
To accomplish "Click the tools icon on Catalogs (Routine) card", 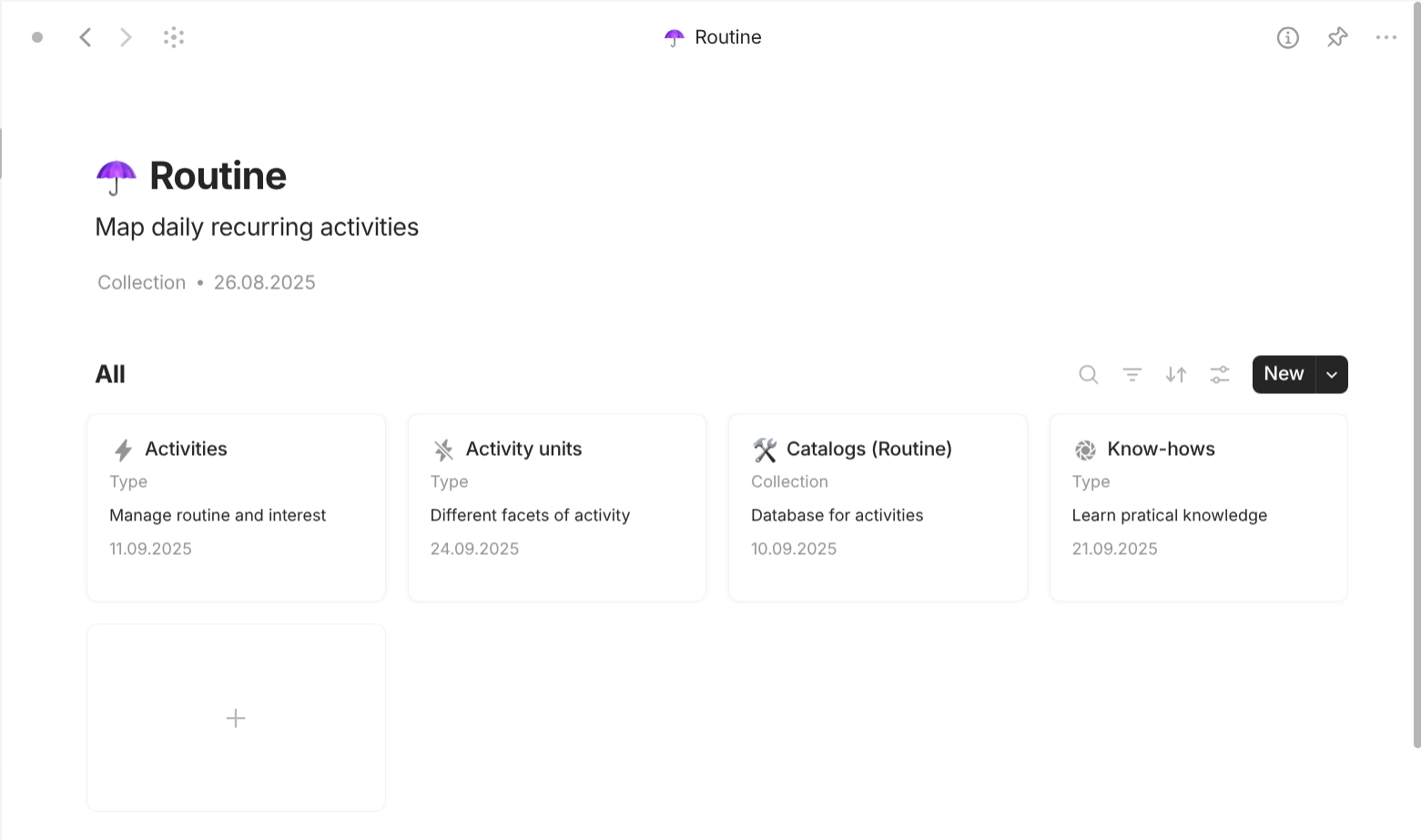I will [765, 449].
